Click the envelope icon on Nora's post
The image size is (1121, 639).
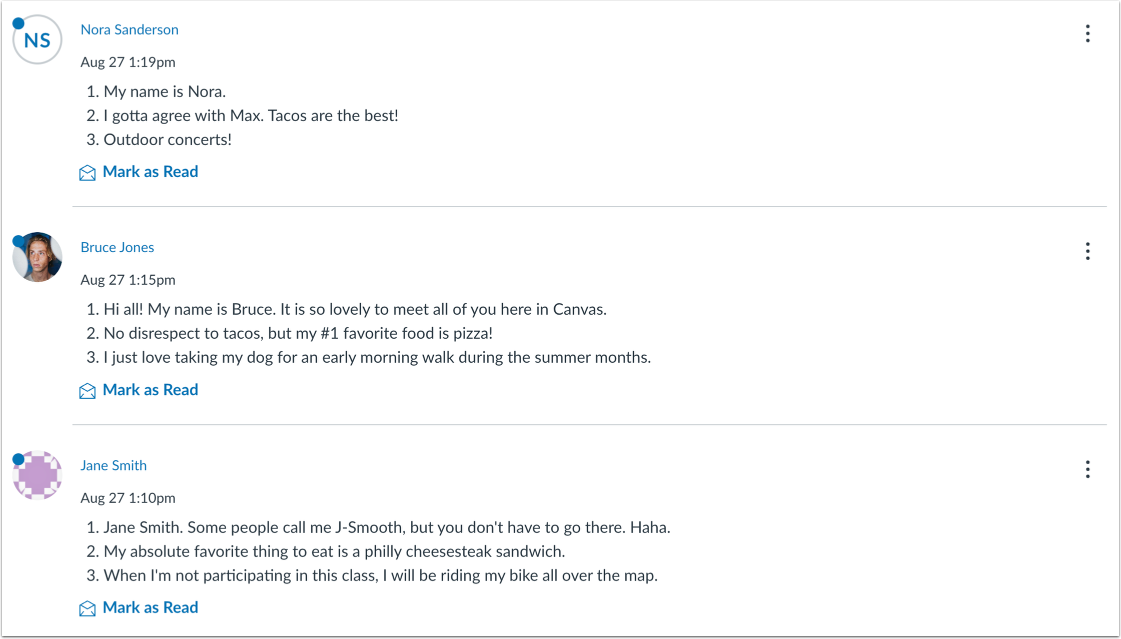(88, 172)
